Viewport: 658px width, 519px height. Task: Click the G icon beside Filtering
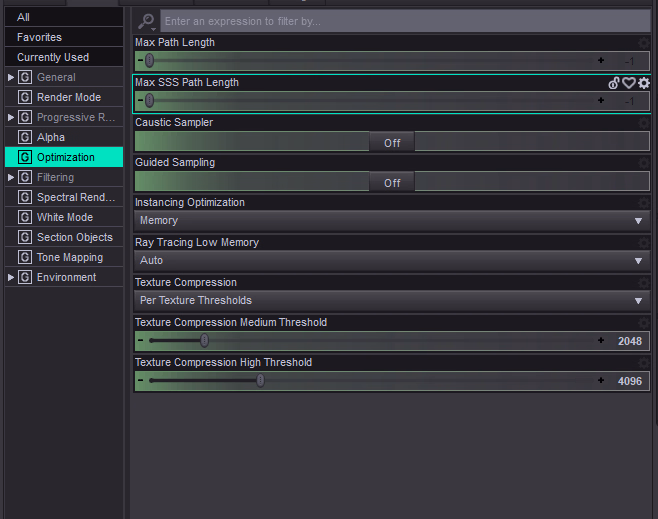[25, 177]
